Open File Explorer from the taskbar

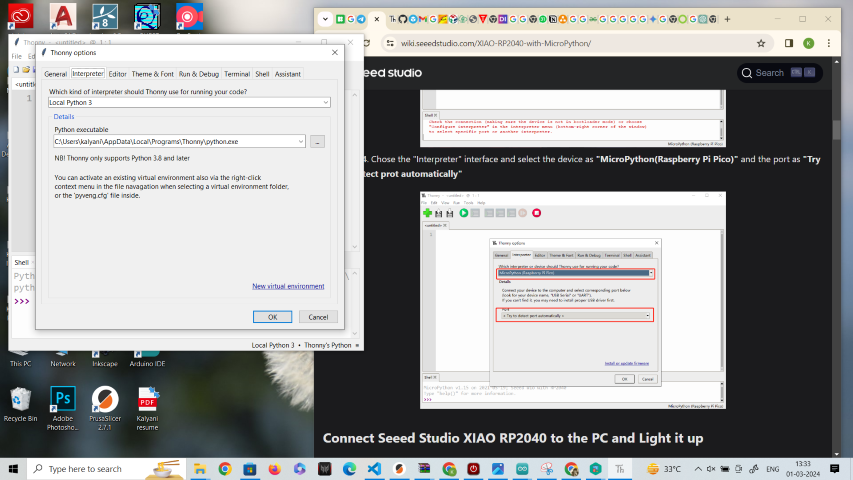pos(200,469)
